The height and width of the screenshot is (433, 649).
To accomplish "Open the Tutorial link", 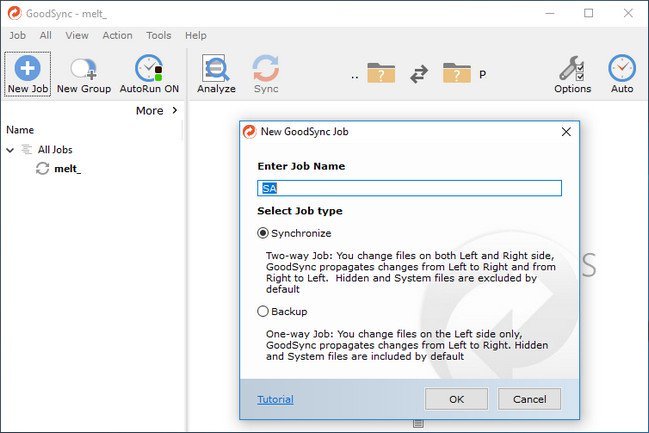I will 275,399.
